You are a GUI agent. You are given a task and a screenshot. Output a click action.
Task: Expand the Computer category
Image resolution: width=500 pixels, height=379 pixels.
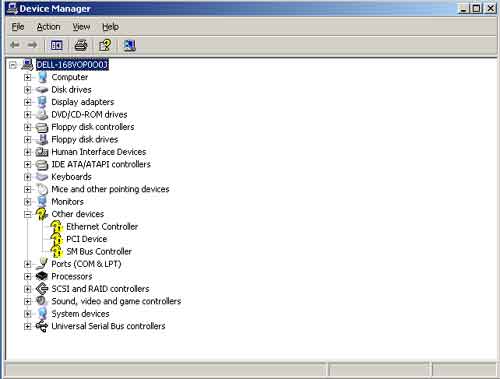click(x=28, y=77)
